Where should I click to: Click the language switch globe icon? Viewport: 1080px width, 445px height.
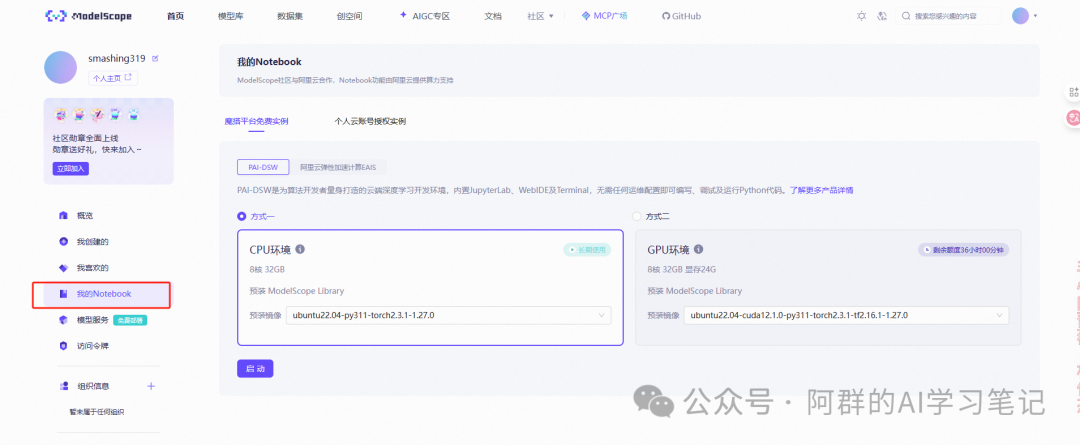point(882,16)
